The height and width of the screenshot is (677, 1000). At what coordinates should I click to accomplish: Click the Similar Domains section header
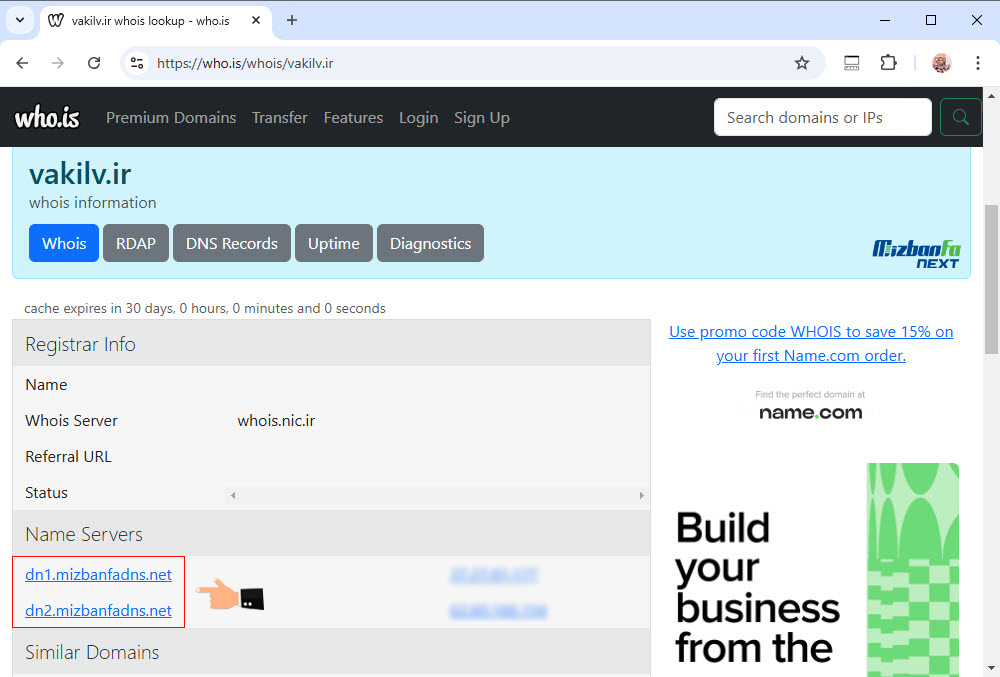(x=332, y=652)
